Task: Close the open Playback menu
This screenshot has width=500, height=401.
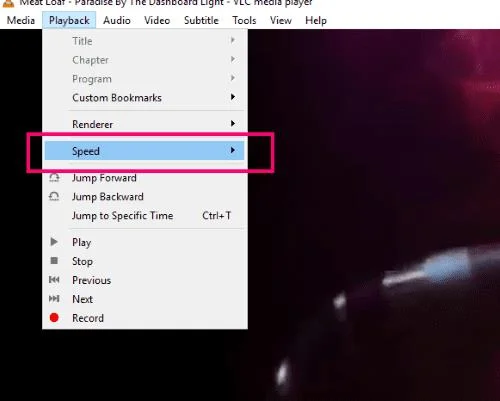Action: pos(69,20)
